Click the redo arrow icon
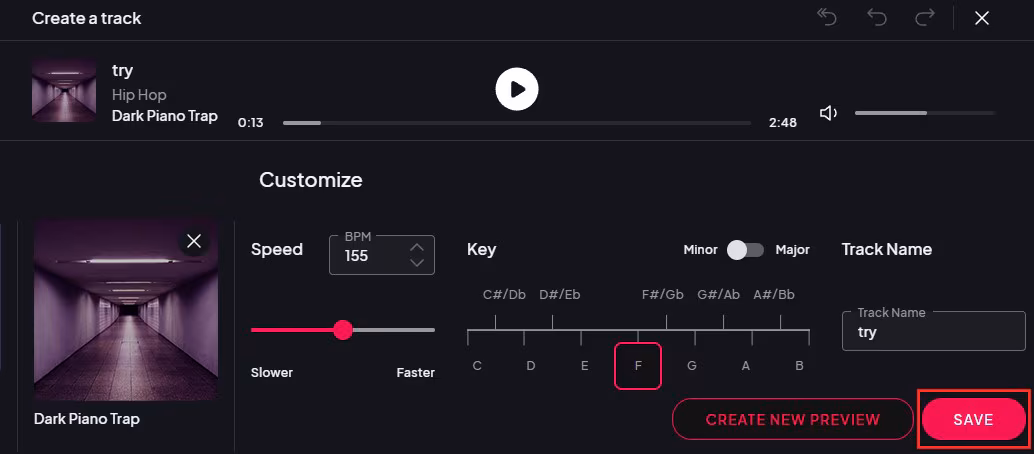Screen dimensions: 1034x454 (x=925, y=17)
